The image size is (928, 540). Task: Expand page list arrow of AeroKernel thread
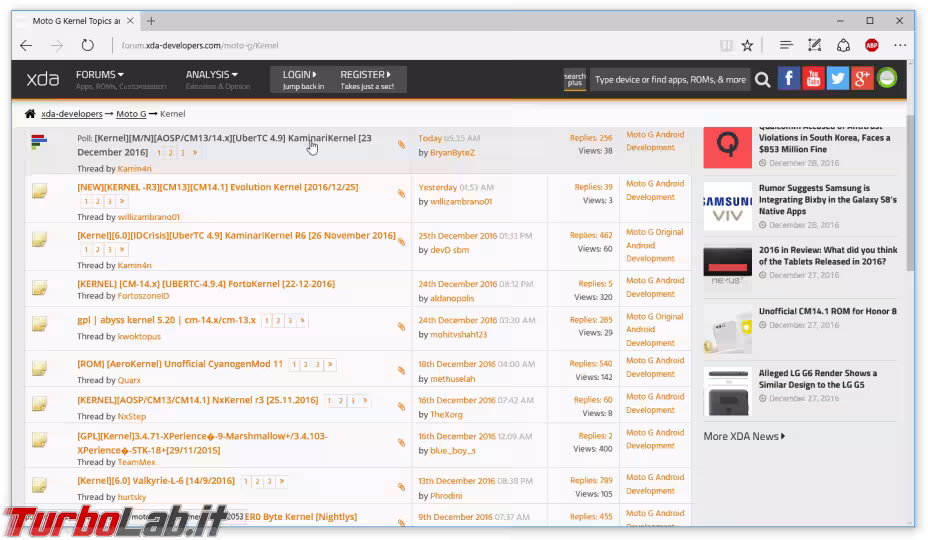click(330, 364)
